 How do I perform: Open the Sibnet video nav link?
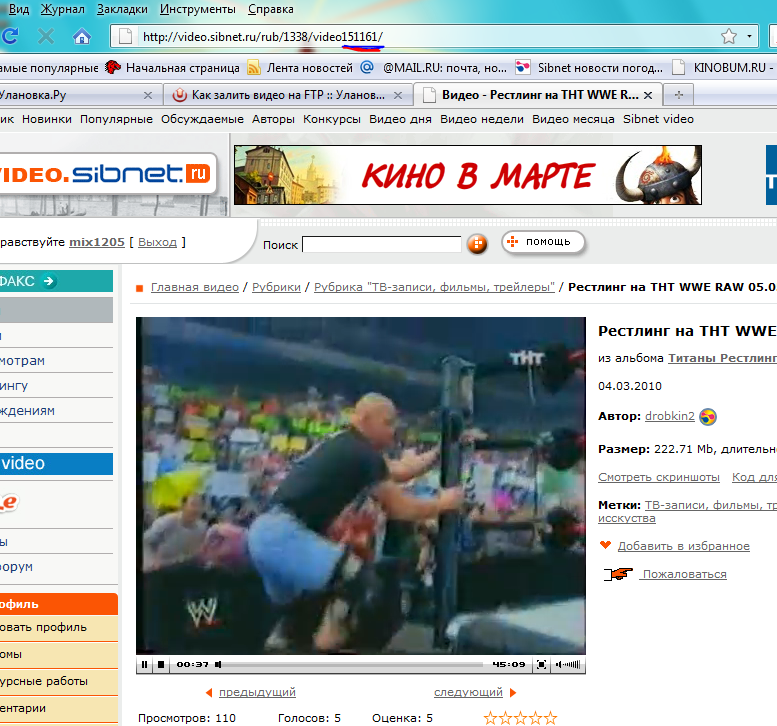pyautogui.click(x=658, y=119)
